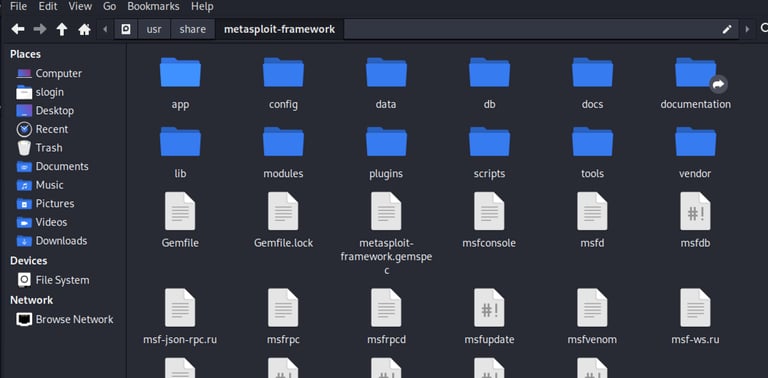Select the lib folder icon
This screenshot has height=378, width=768.
tap(180, 142)
